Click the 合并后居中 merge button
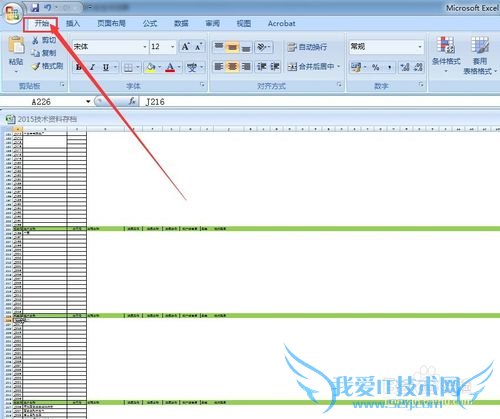The image size is (500, 419). [x=311, y=67]
